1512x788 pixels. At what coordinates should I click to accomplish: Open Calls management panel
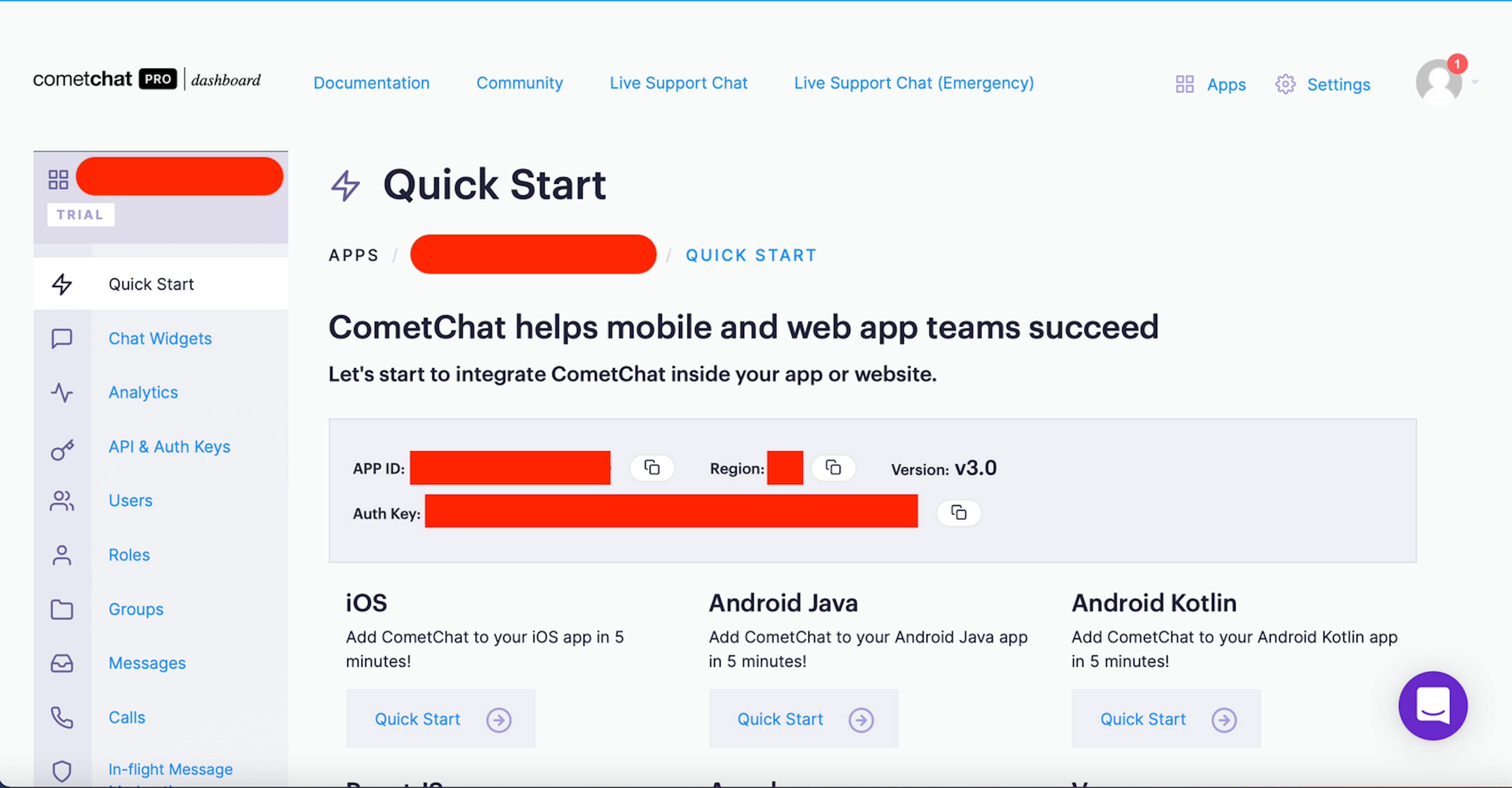coord(127,717)
